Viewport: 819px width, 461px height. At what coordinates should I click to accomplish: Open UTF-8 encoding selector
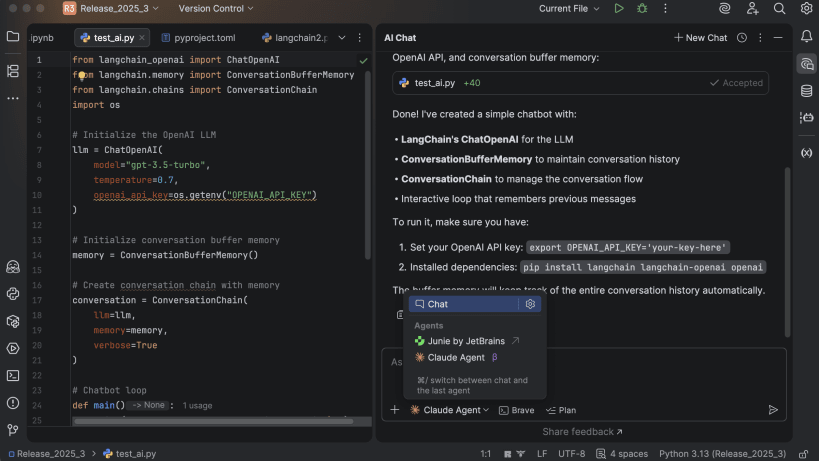click(571, 454)
